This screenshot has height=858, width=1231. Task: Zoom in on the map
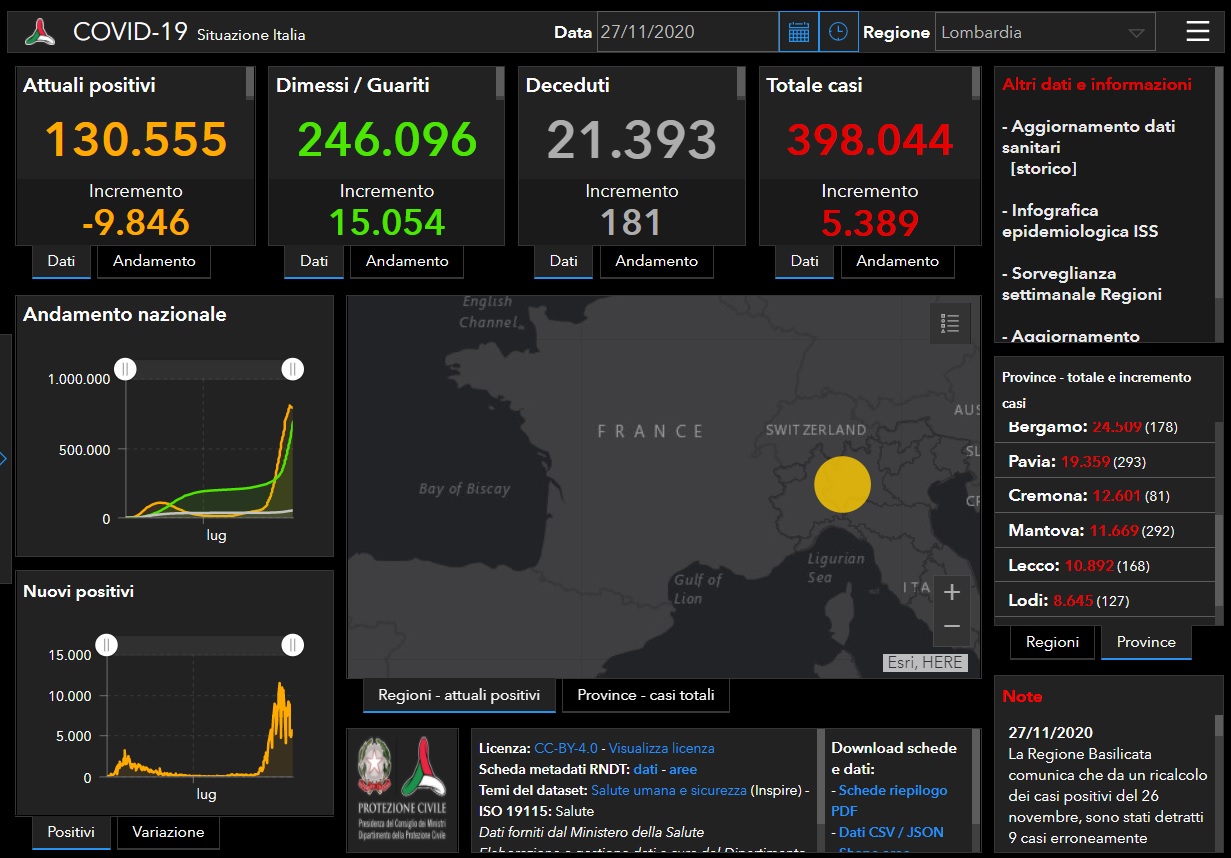(x=951, y=593)
